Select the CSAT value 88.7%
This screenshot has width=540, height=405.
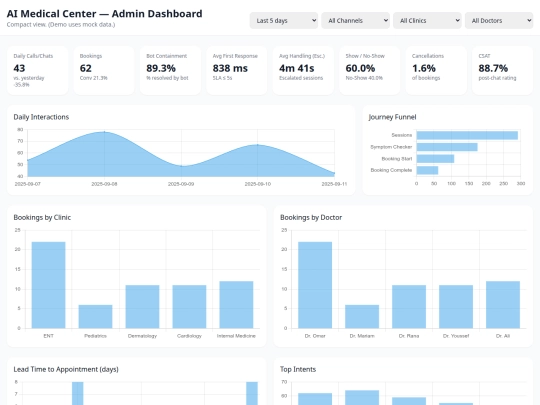pos(493,68)
